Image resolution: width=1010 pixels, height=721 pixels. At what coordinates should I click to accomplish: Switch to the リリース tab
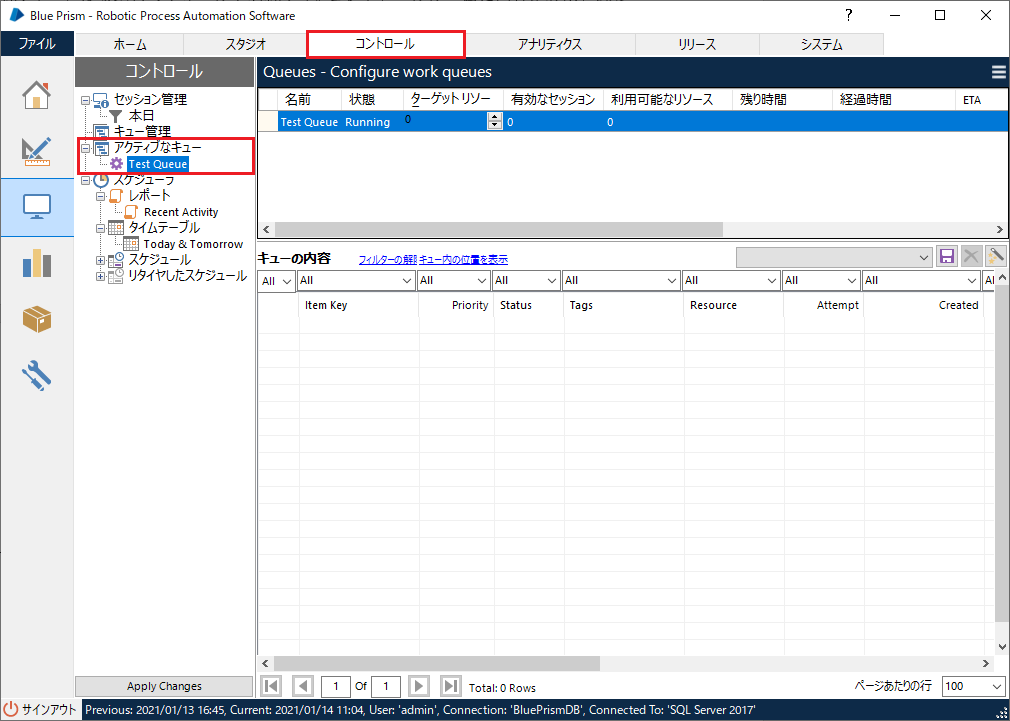(697, 44)
